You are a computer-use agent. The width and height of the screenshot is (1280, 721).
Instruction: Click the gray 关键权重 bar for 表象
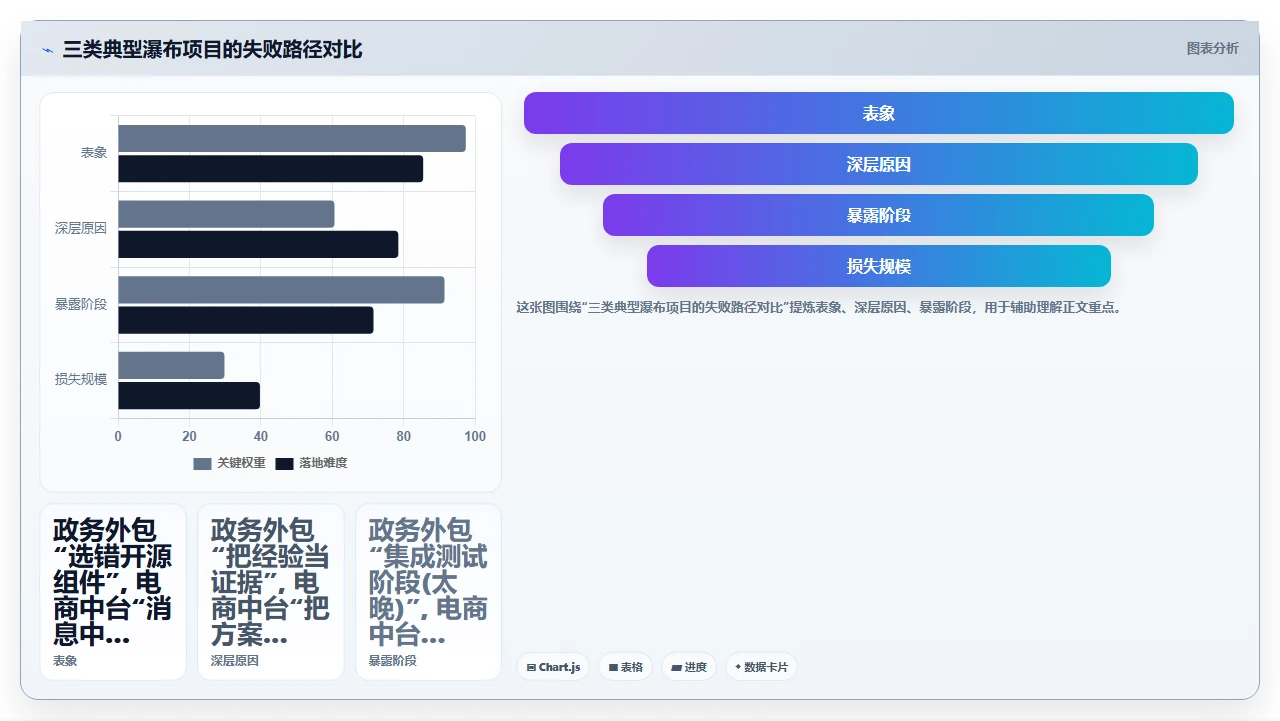pyautogui.click(x=292, y=138)
